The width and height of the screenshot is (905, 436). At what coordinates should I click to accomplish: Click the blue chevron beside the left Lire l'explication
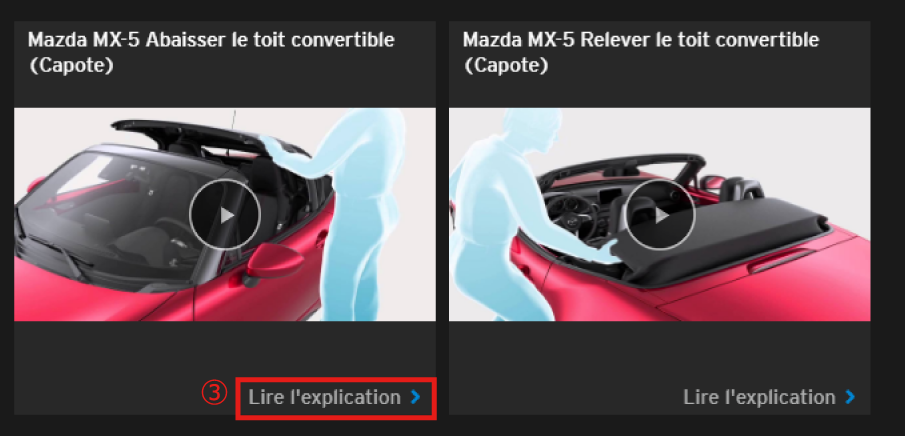pyautogui.click(x=416, y=397)
